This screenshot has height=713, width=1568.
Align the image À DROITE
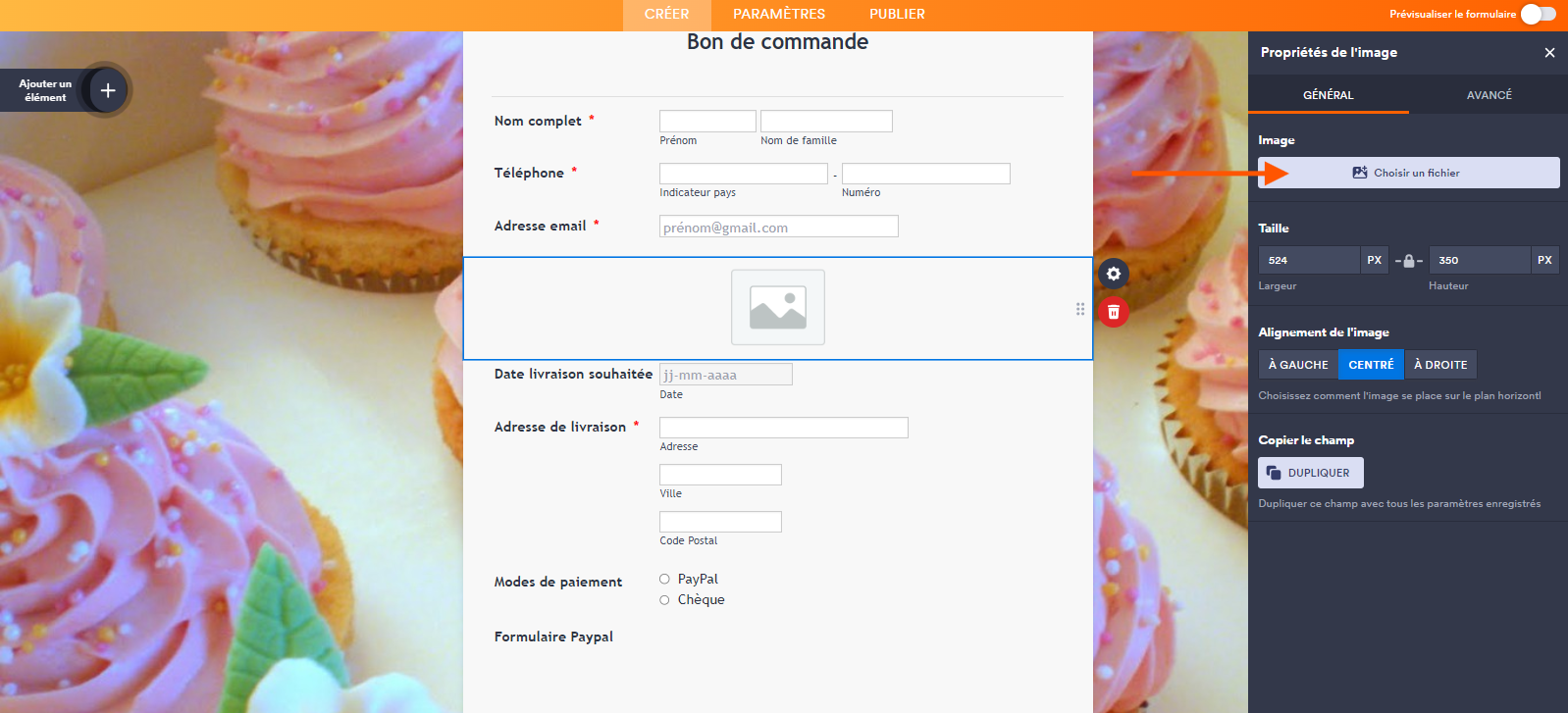[1440, 365]
